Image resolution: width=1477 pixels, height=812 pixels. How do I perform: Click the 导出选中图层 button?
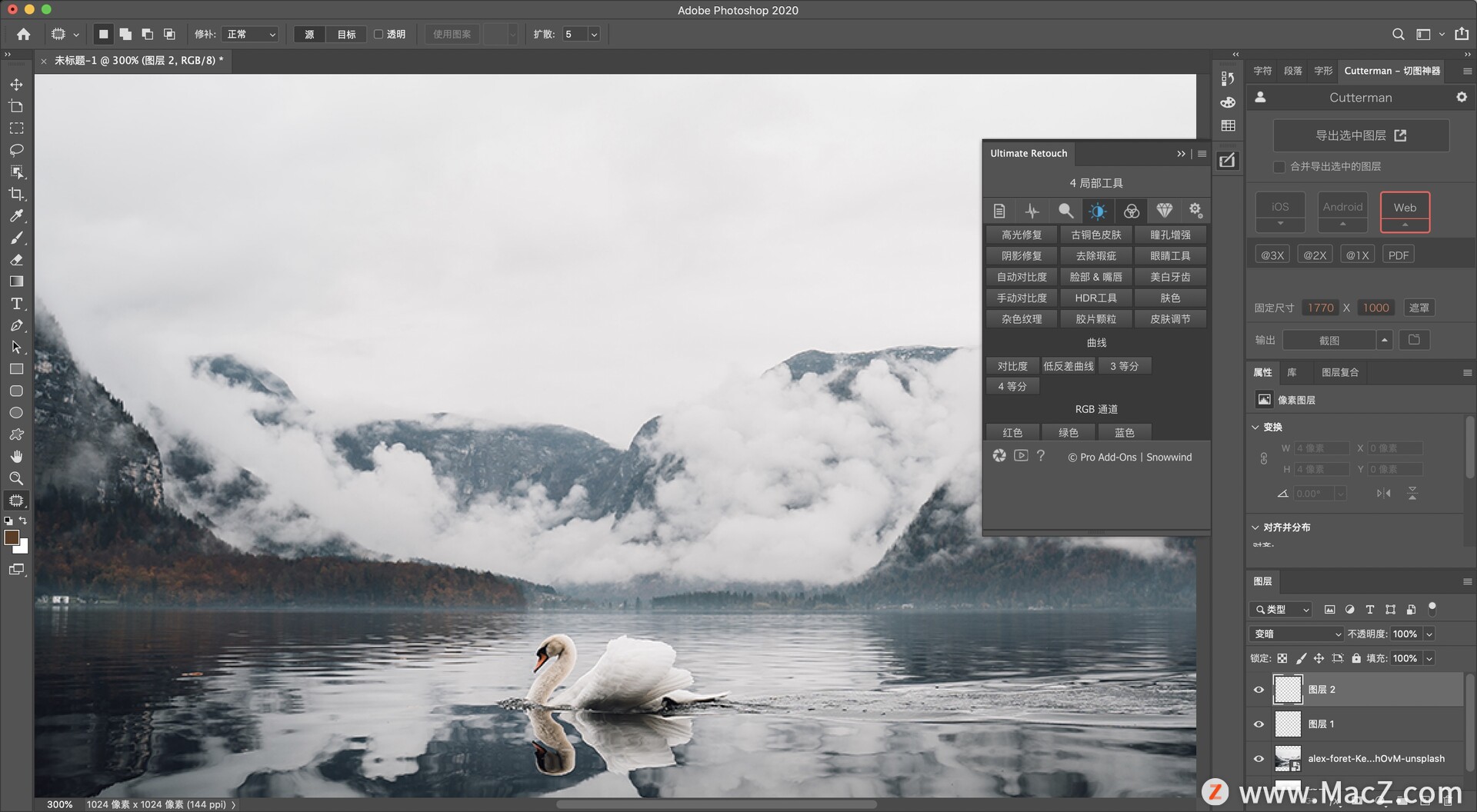[1361, 135]
